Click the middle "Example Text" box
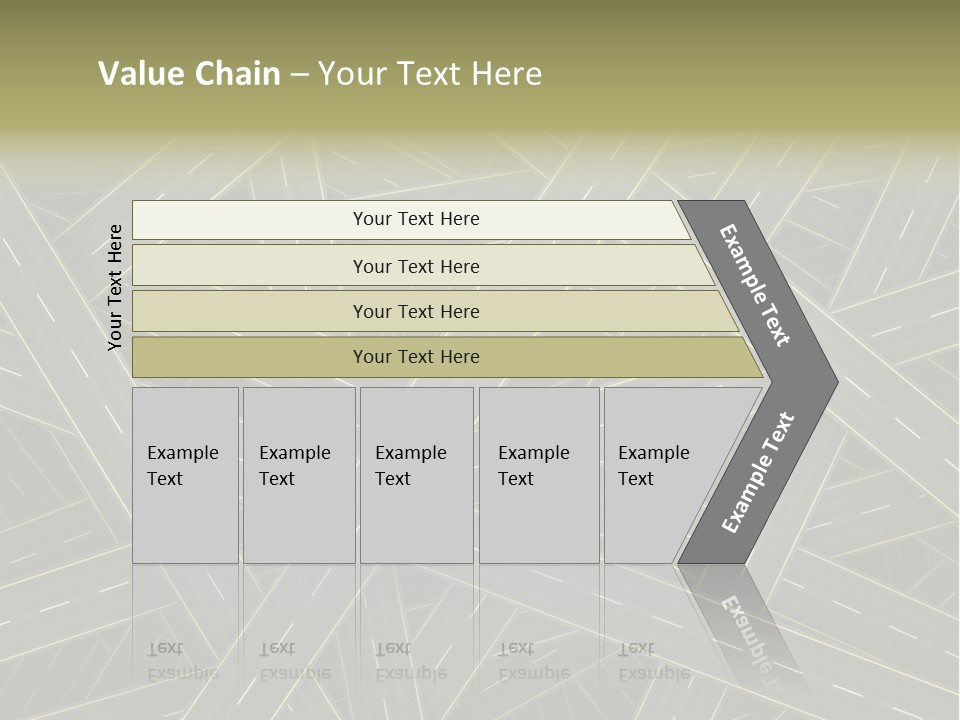 coord(416,475)
